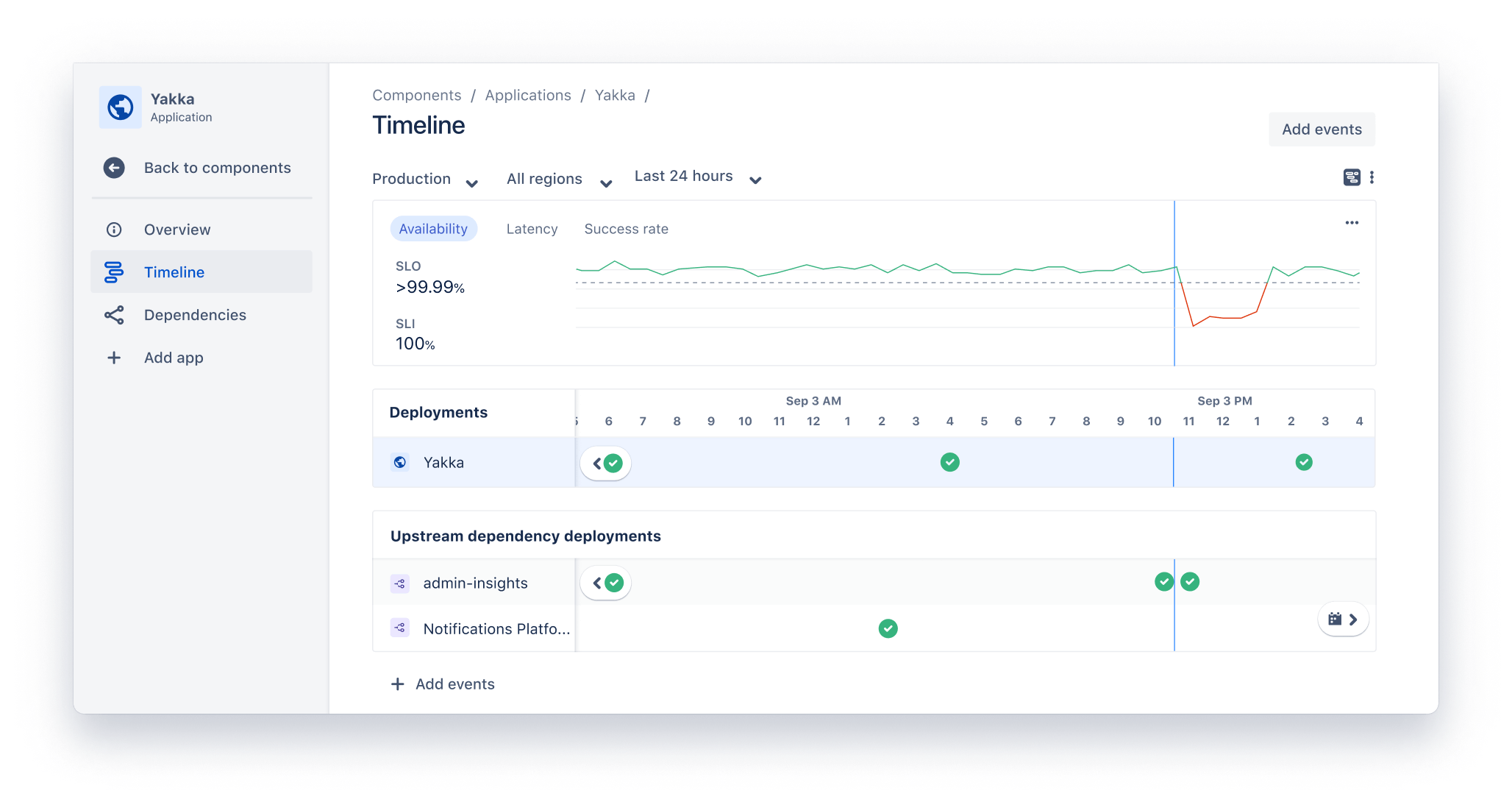This screenshot has width=1512, height=802.
Task: Click the admin-insights dependency icon
Action: pos(400,583)
